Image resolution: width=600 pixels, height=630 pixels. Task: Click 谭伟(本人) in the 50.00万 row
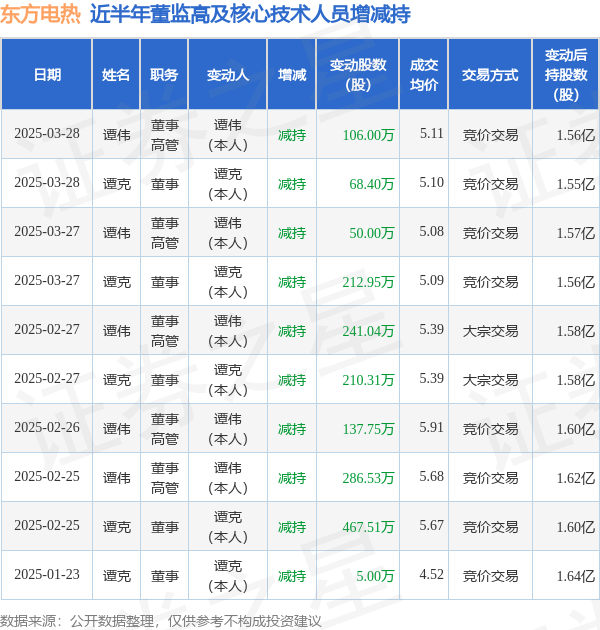[x=228, y=233]
